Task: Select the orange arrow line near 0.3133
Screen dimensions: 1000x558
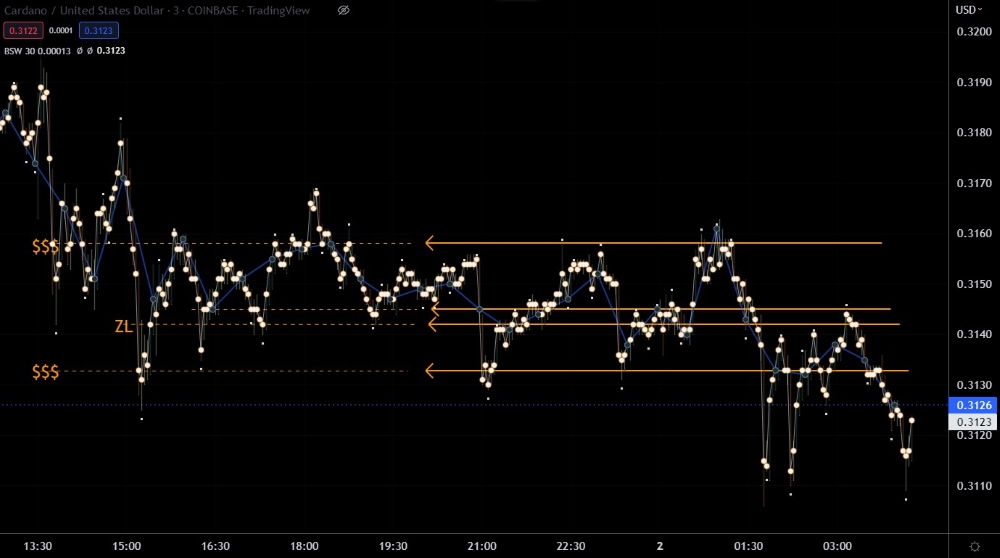Action: click(667, 371)
